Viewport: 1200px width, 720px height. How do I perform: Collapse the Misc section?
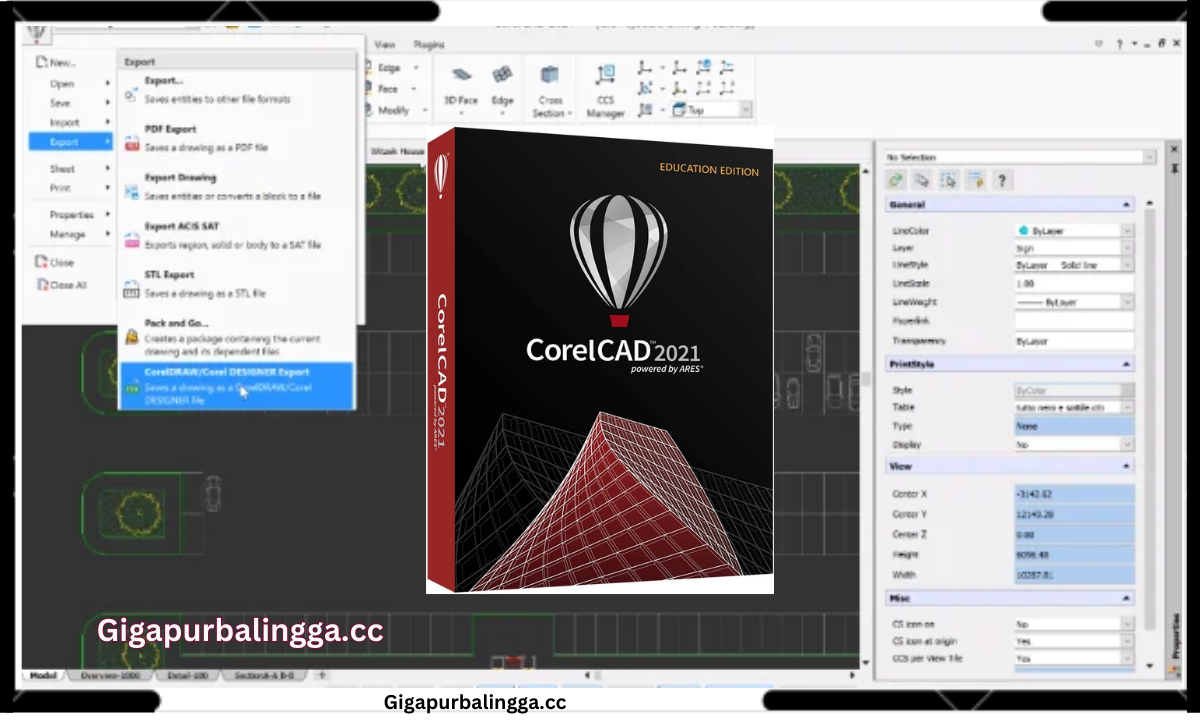click(1126, 598)
